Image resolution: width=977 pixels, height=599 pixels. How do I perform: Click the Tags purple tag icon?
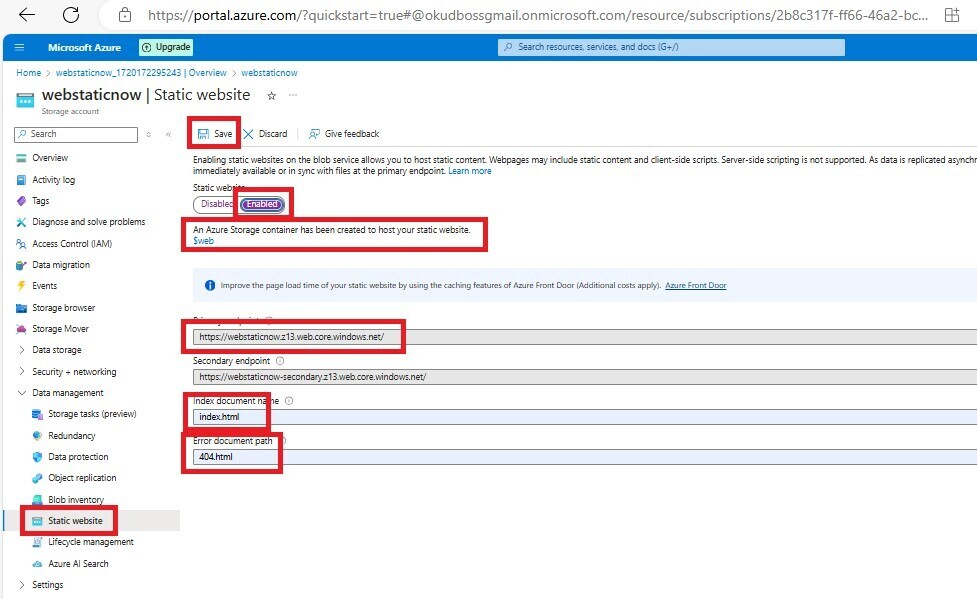pyautogui.click(x=21, y=201)
